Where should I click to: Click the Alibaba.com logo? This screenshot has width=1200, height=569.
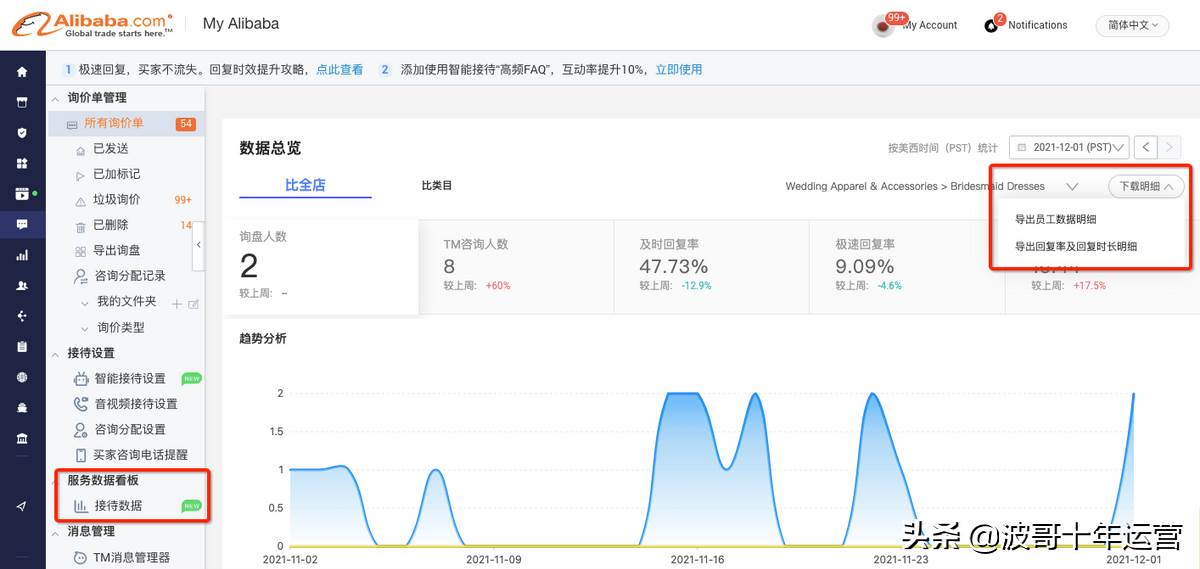coord(92,24)
